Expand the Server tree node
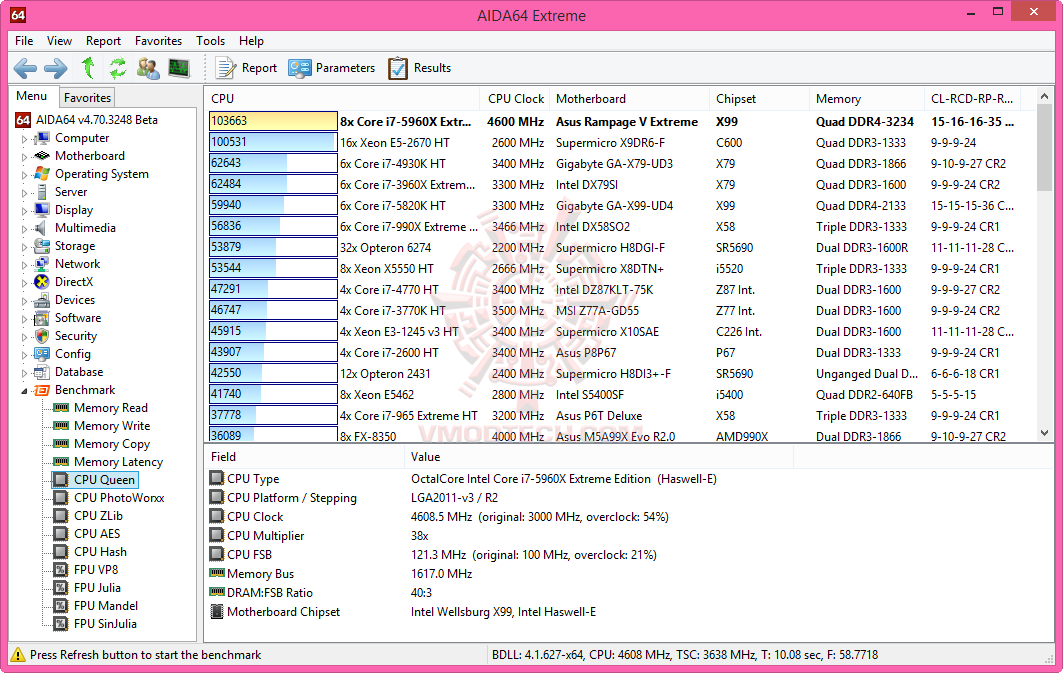The width and height of the screenshot is (1063, 673). 24,193
